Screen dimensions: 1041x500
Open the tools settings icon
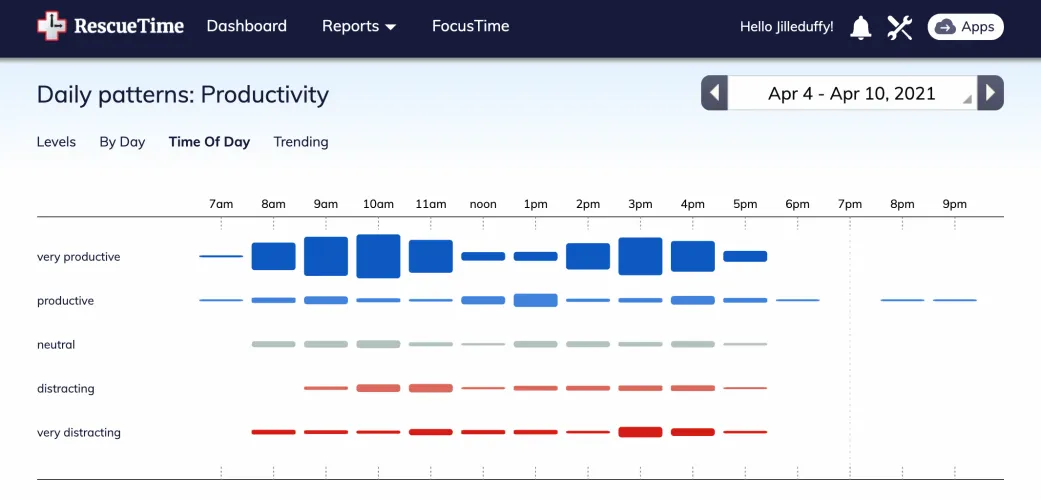tap(900, 27)
